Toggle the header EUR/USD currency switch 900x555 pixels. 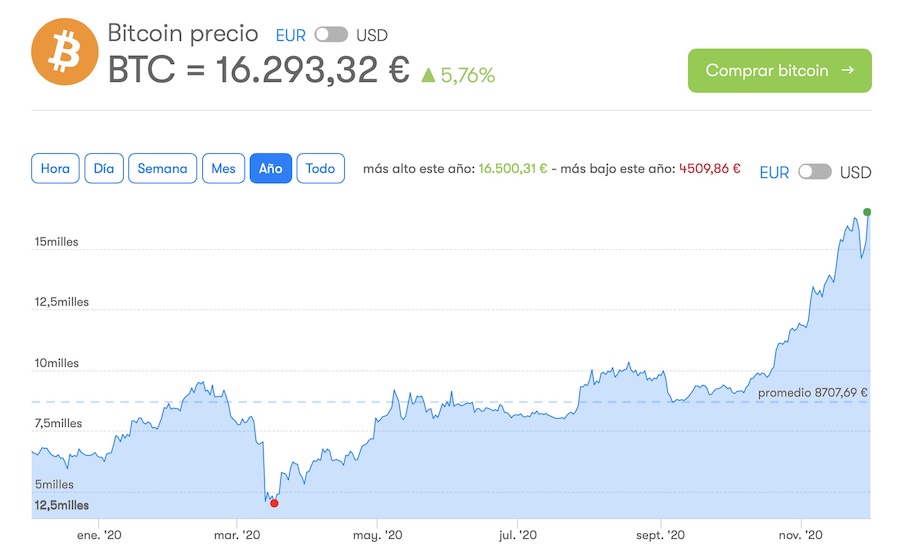pyautogui.click(x=331, y=35)
